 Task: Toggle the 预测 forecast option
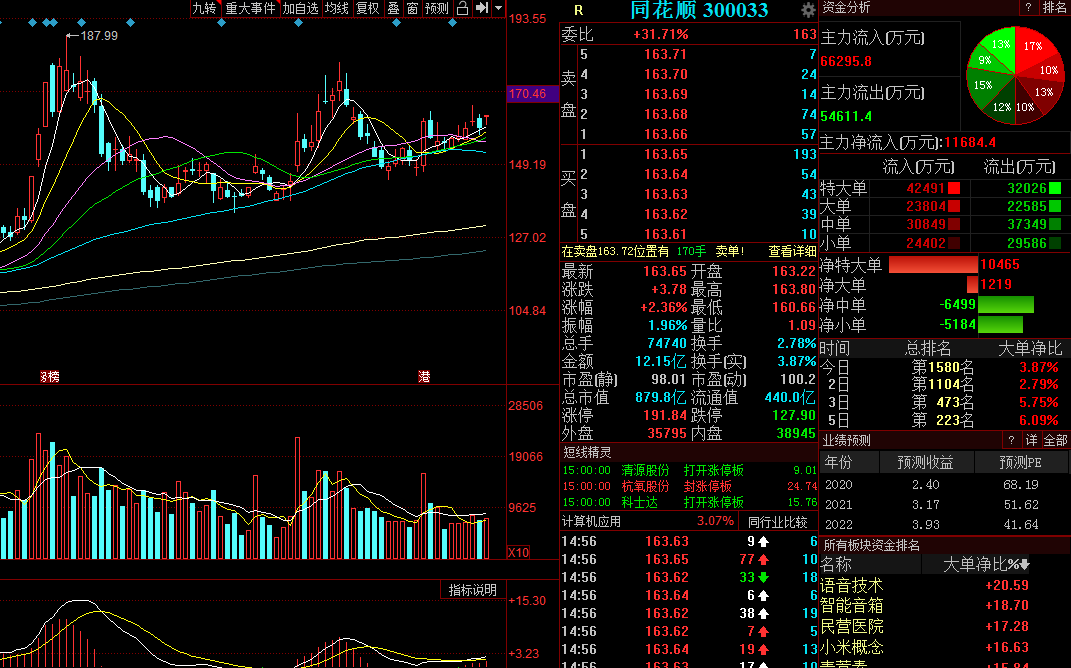(436, 8)
